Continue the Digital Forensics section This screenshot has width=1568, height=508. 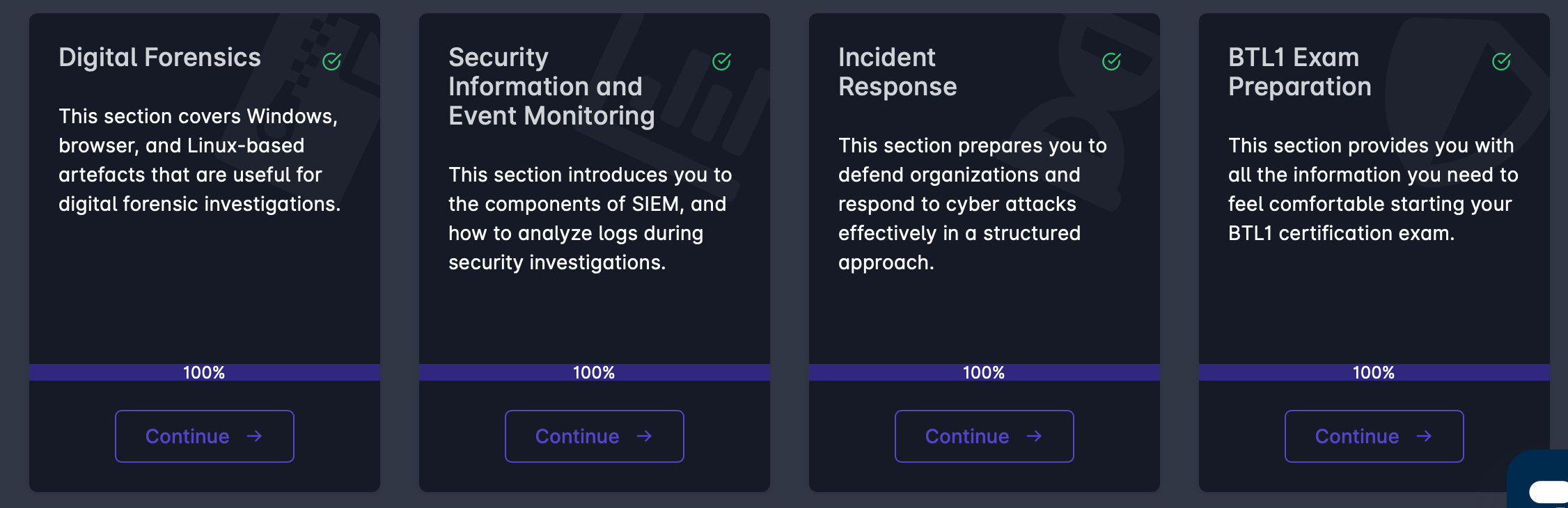tap(204, 436)
